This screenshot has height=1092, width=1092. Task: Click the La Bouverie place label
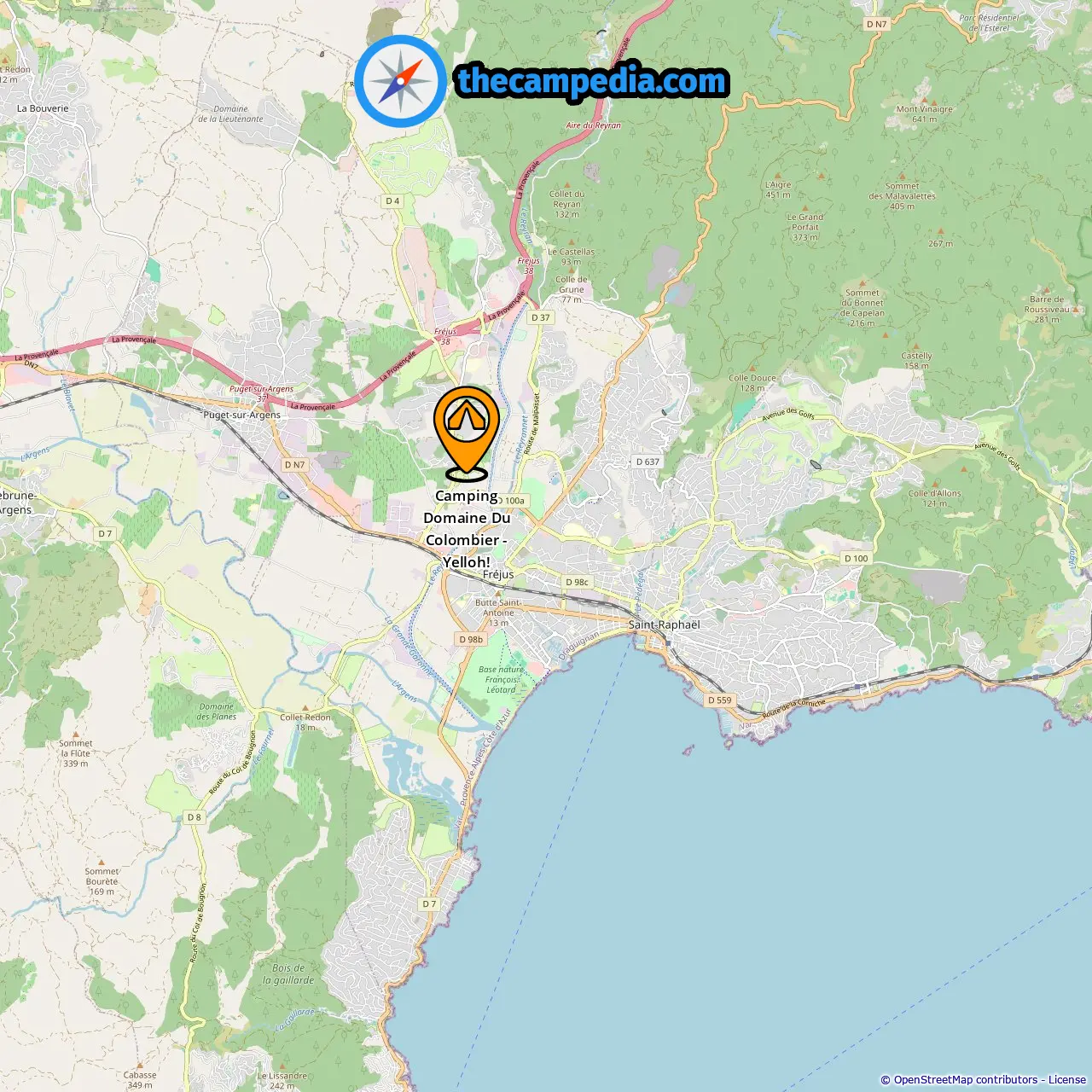click(x=43, y=108)
